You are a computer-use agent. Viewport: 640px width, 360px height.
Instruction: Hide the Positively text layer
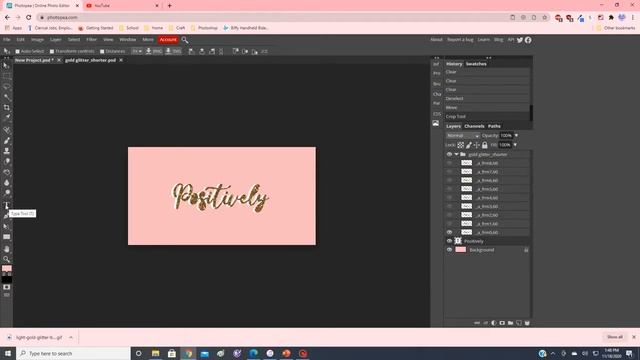[449, 241]
